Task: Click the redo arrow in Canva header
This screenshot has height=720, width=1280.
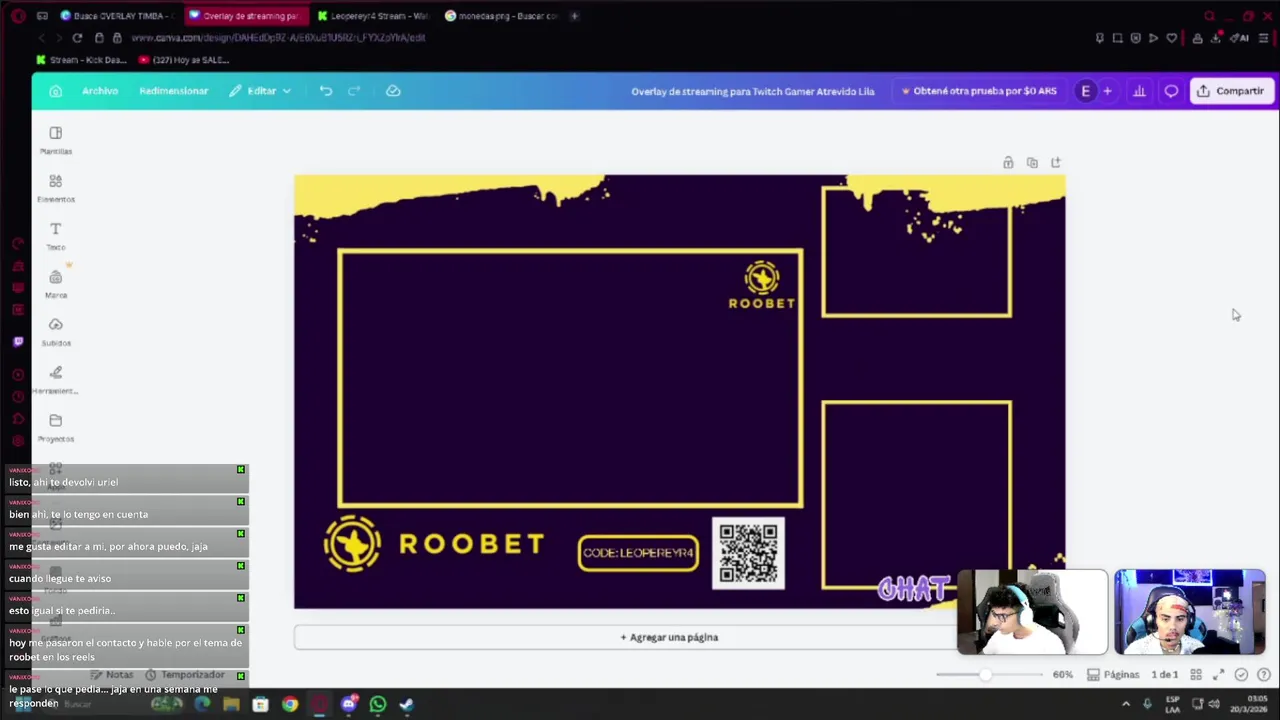Action: click(354, 91)
